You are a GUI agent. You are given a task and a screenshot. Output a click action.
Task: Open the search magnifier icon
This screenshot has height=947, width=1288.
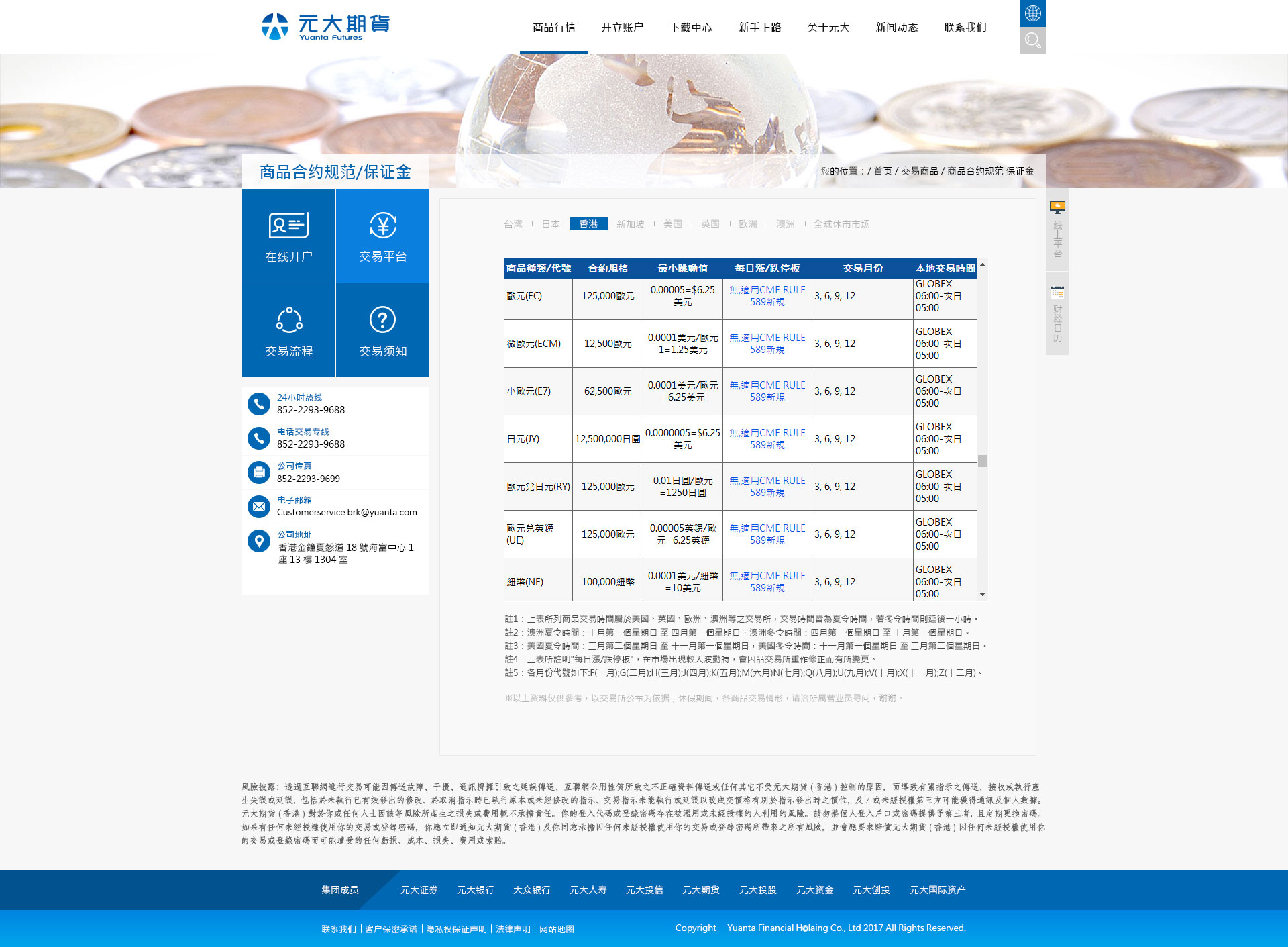(x=1032, y=40)
